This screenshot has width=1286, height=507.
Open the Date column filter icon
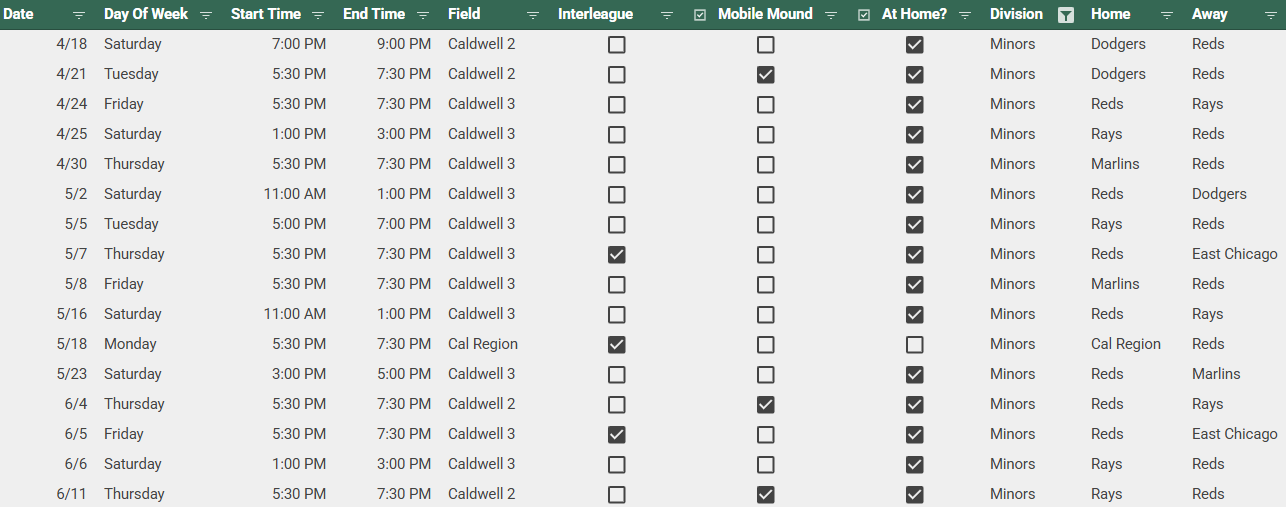79,15
